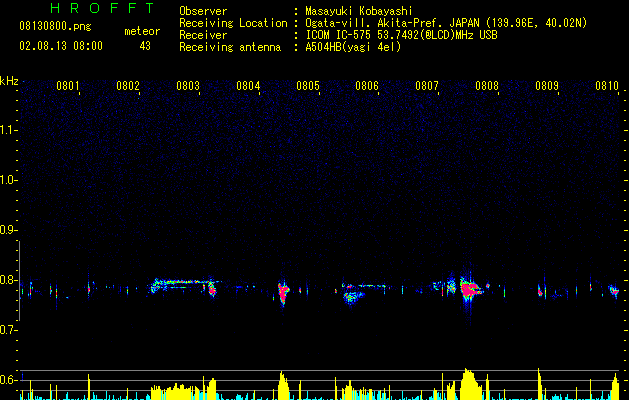The width and height of the screenshot is (629, 400).
Task: Click the yellow power peak before 0805
Action: click(283, 386)
